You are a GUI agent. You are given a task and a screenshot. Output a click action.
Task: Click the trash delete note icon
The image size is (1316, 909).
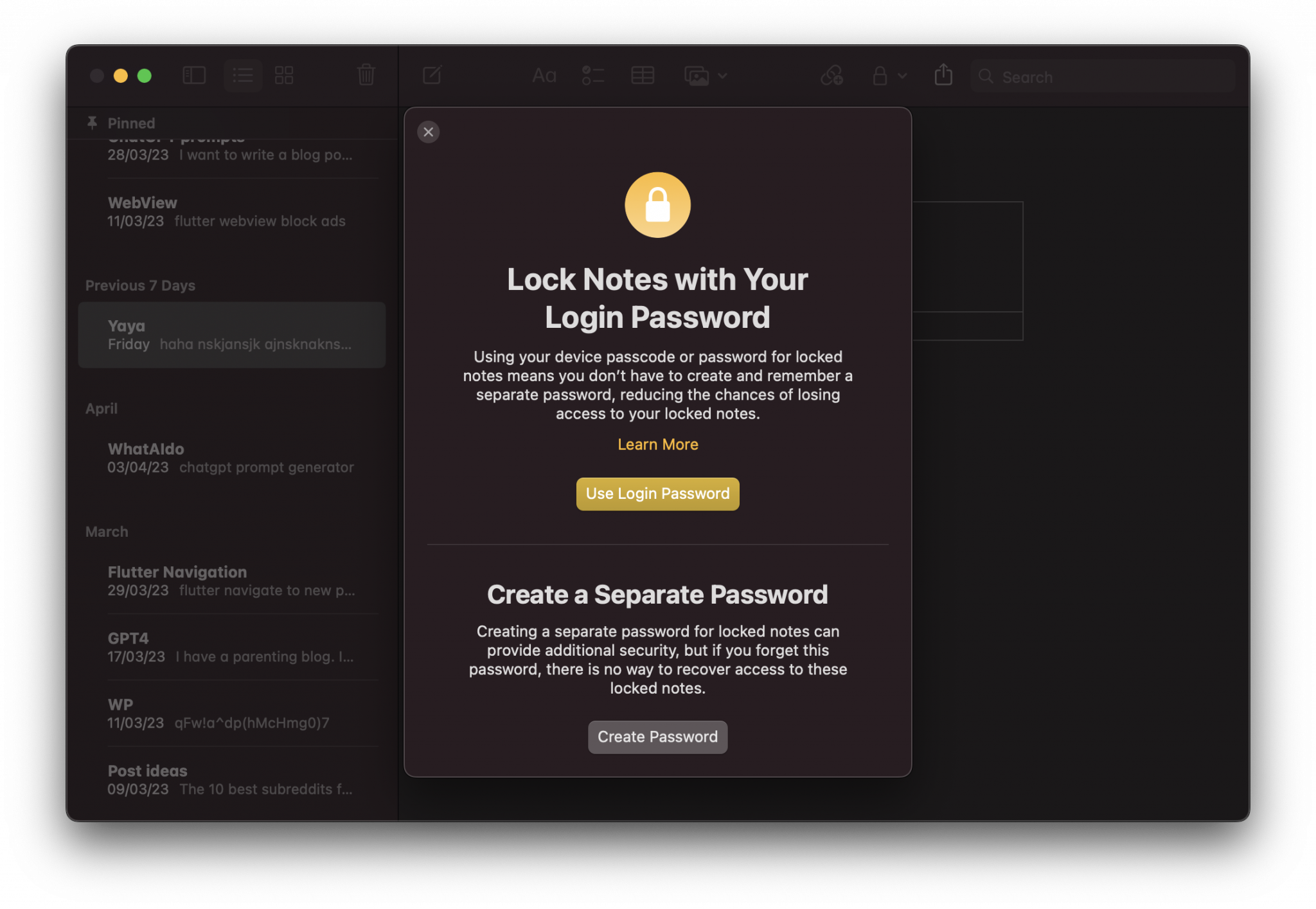pyautogui.click(x=366, y=75)
